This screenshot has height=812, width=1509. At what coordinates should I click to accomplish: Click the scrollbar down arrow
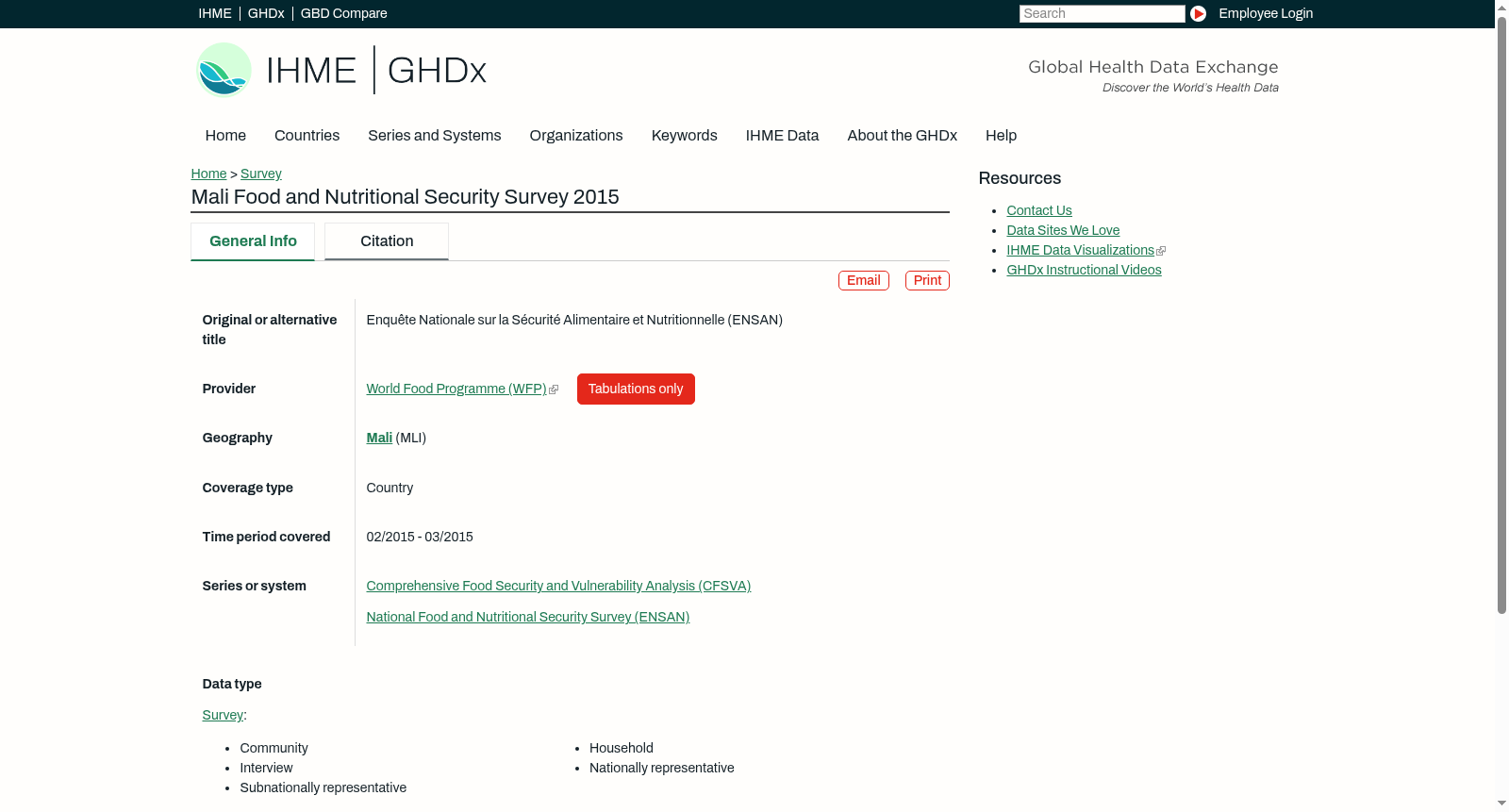pyautogui.click(x=1501, y=804)
